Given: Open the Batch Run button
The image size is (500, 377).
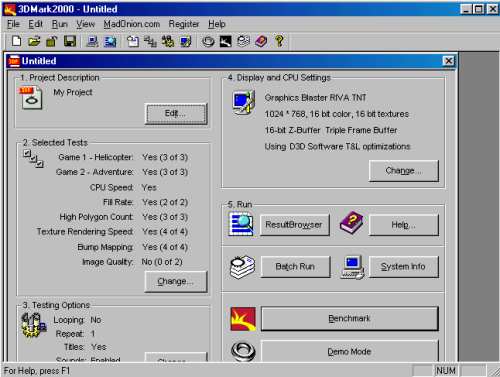Looking at the screenshot, I should tap(295, 267).
